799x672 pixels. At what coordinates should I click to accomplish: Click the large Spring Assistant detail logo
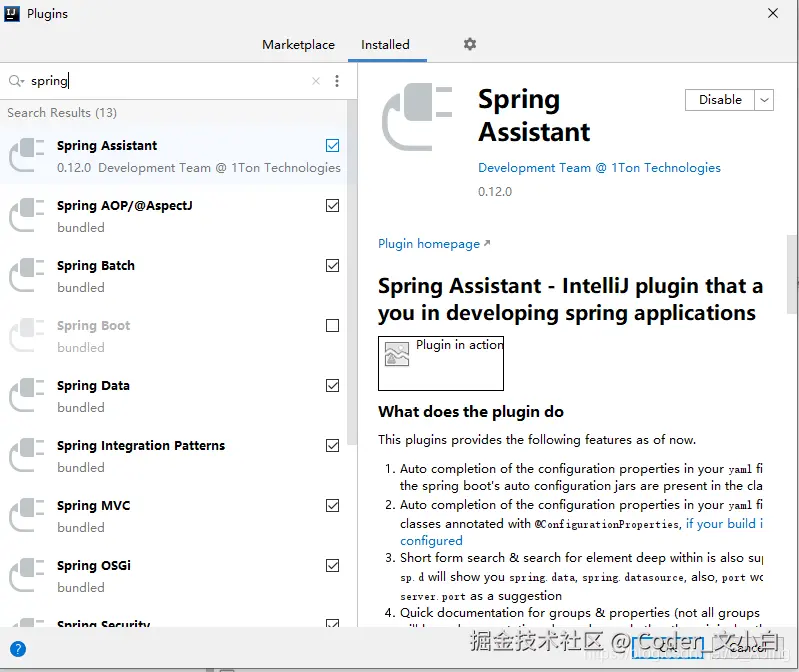coord(417,117)
